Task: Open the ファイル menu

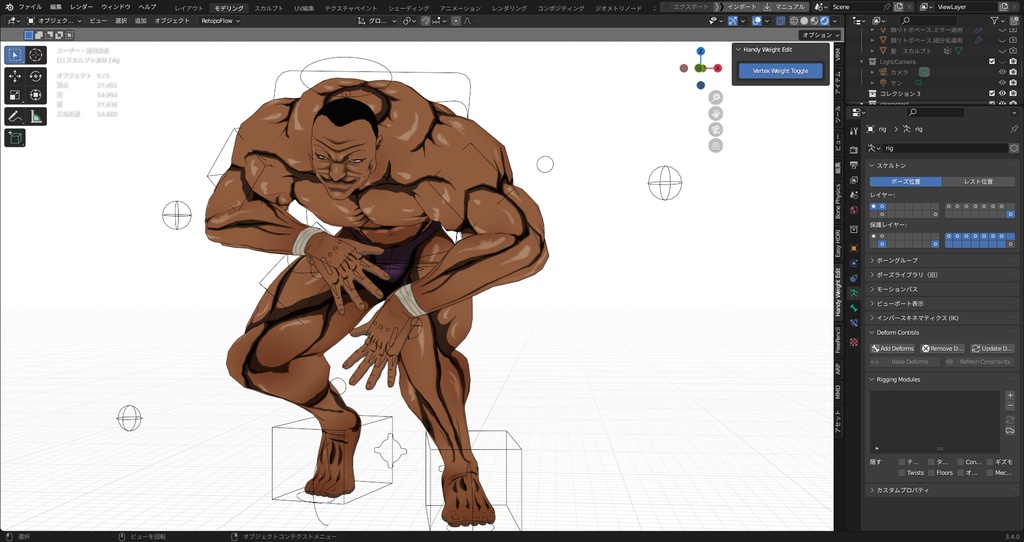Action: pos(30,7)
